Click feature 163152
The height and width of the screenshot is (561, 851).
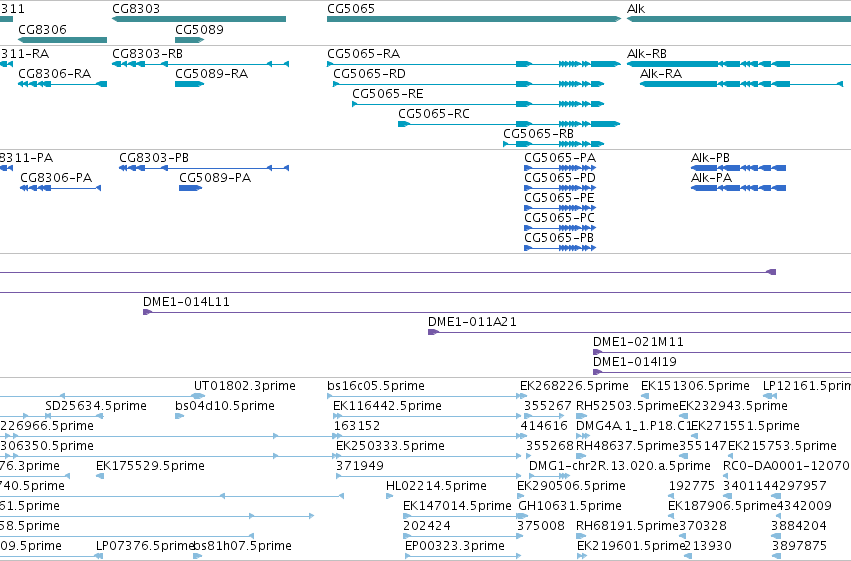click(x=357, y=426)
